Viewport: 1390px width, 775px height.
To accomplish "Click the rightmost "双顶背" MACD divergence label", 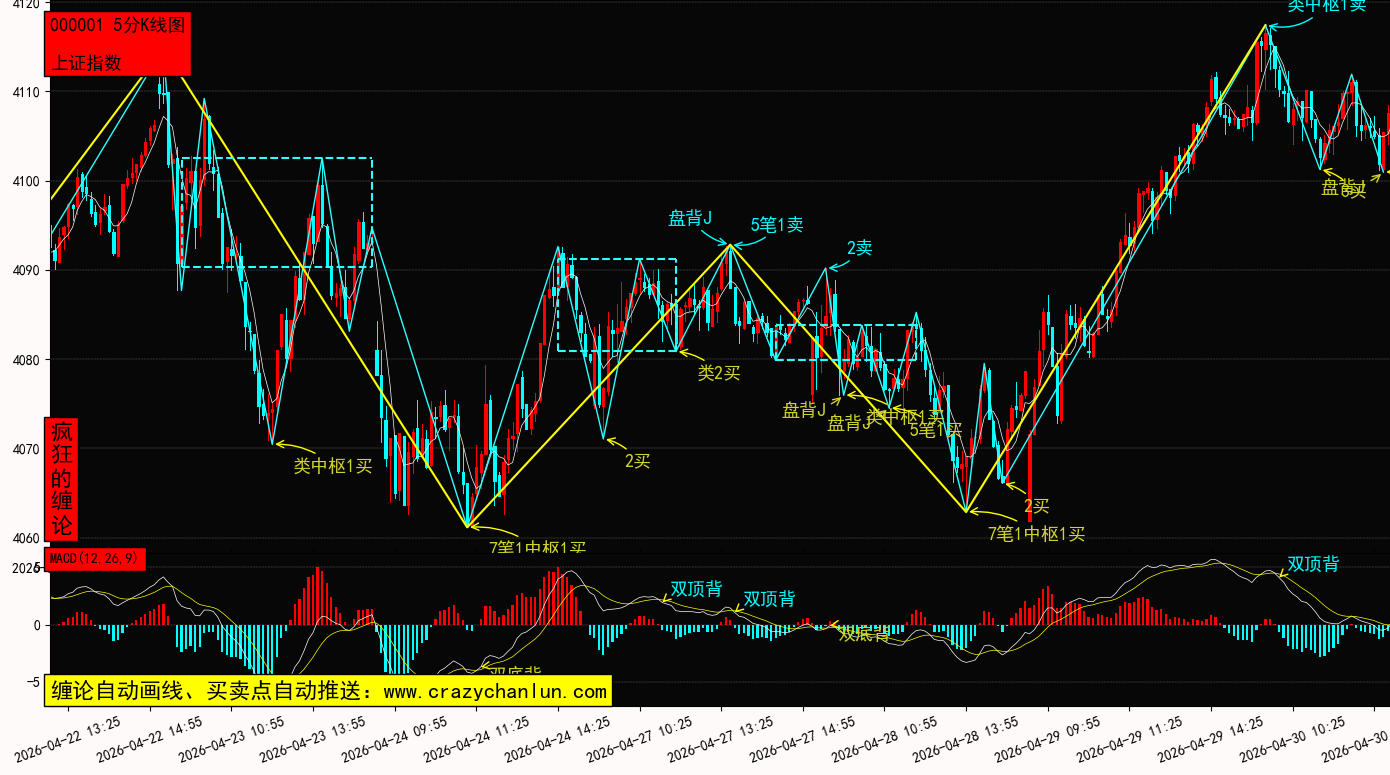I will tap(1313, 564).
